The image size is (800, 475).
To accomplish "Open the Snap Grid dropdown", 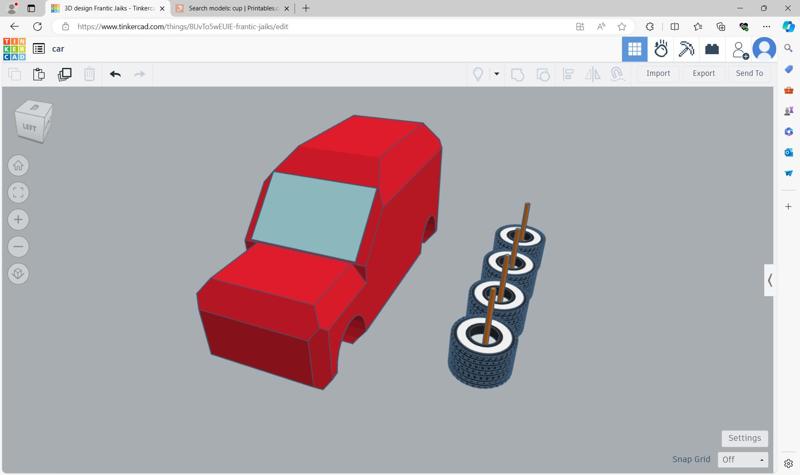I will (743, 460).
